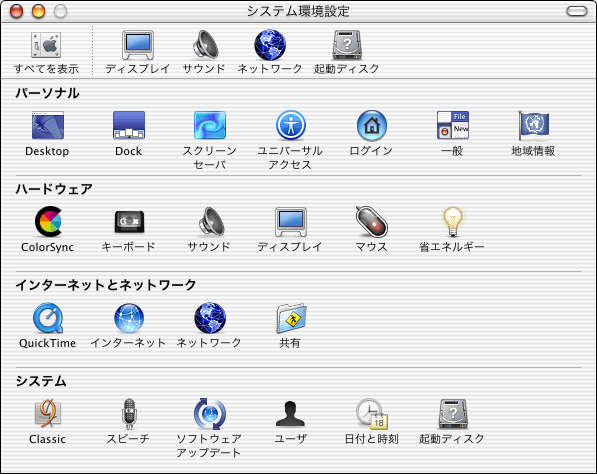Click the すべてを表示 (Show All) toolbar icon
Image resolution: width=597 pixels, height=474 pixels.
(x=46, y=45)
